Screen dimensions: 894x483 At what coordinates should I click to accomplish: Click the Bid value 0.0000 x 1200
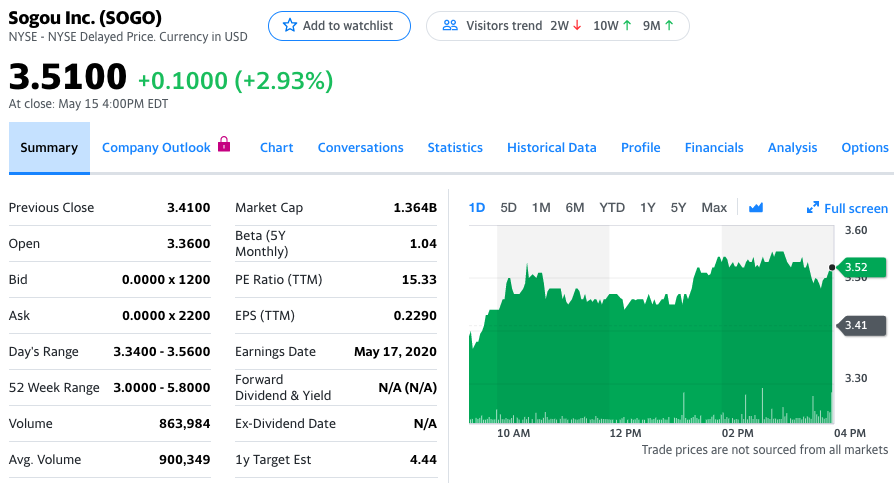coord(166,279)
